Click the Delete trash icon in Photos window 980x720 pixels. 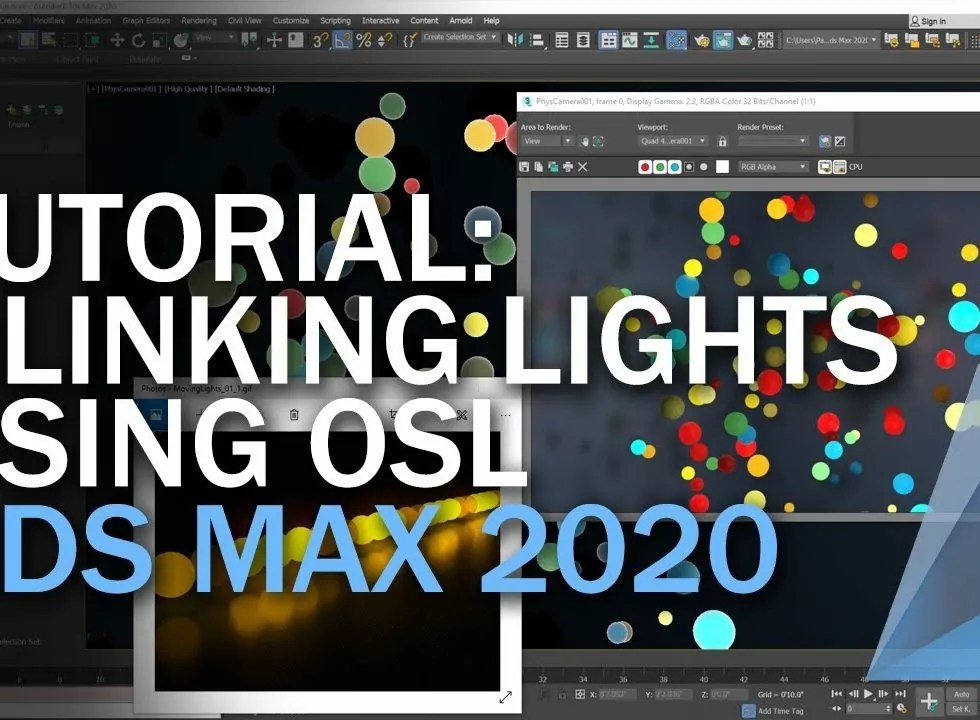[294, 414]
